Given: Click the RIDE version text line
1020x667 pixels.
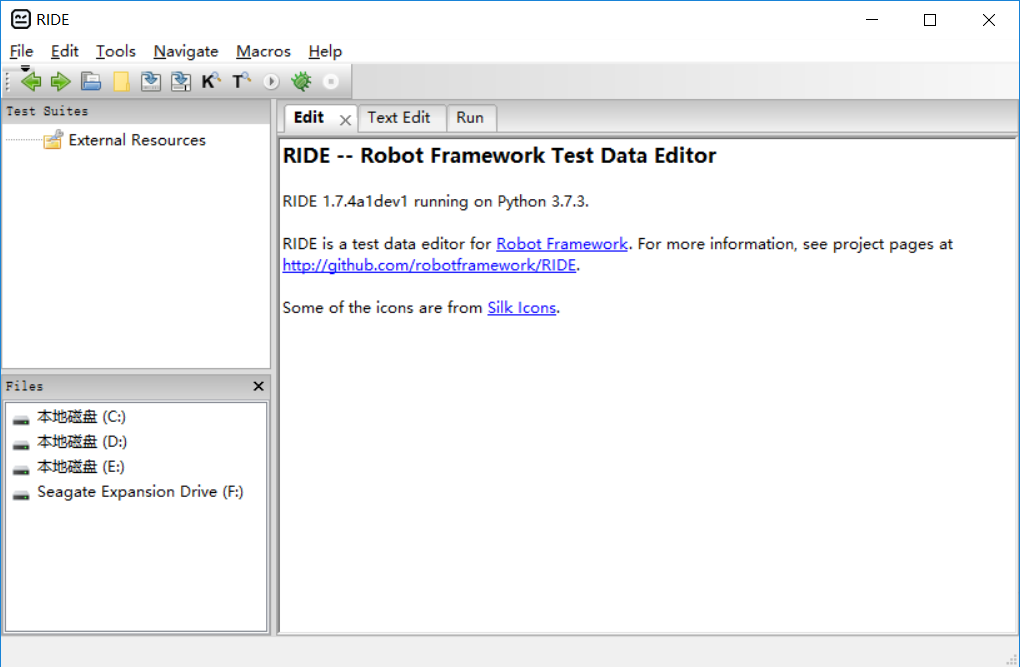Looking at the screenshot, I should 435,201.
